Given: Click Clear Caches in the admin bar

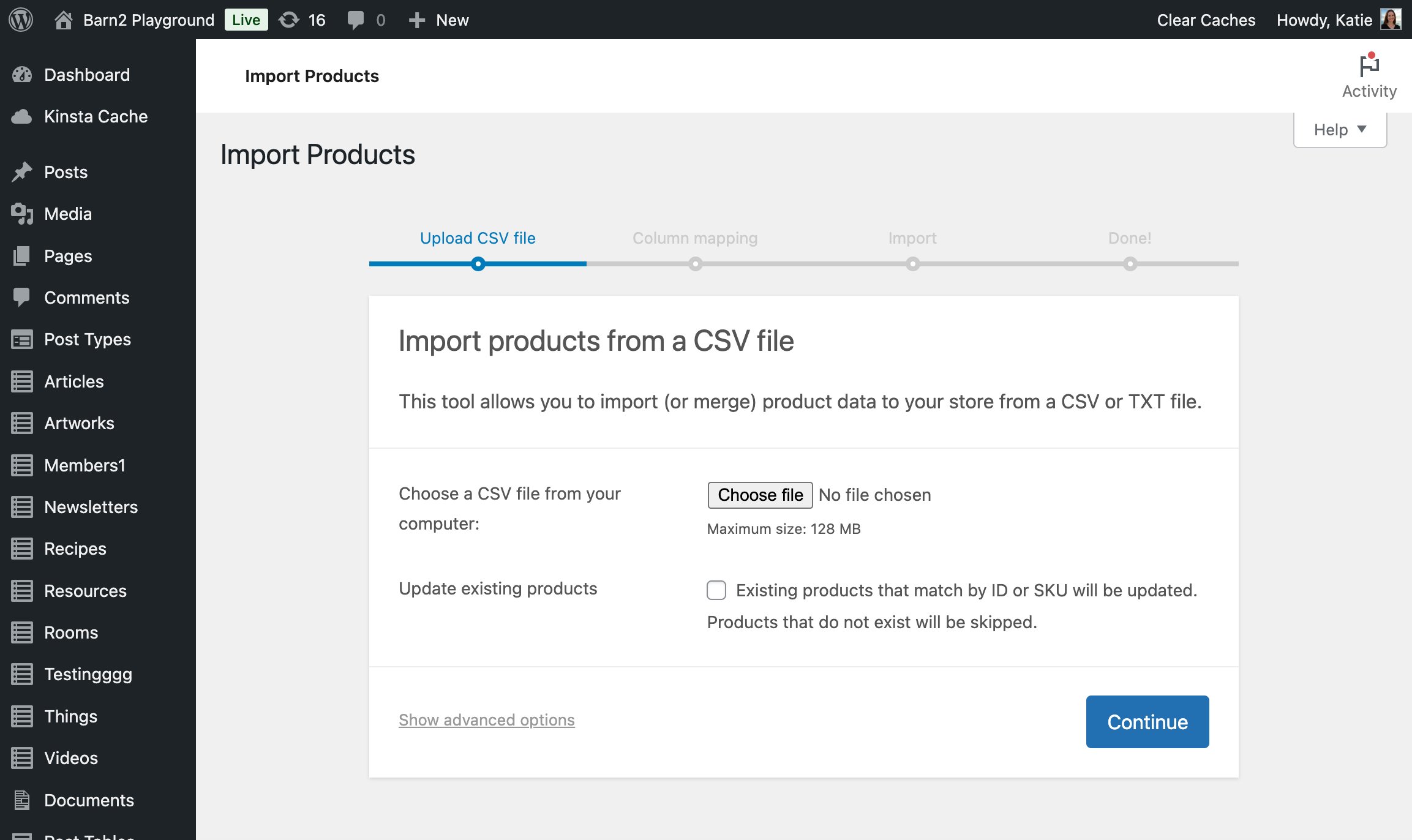Looking at the screenshot, I should click(1205, 20).
